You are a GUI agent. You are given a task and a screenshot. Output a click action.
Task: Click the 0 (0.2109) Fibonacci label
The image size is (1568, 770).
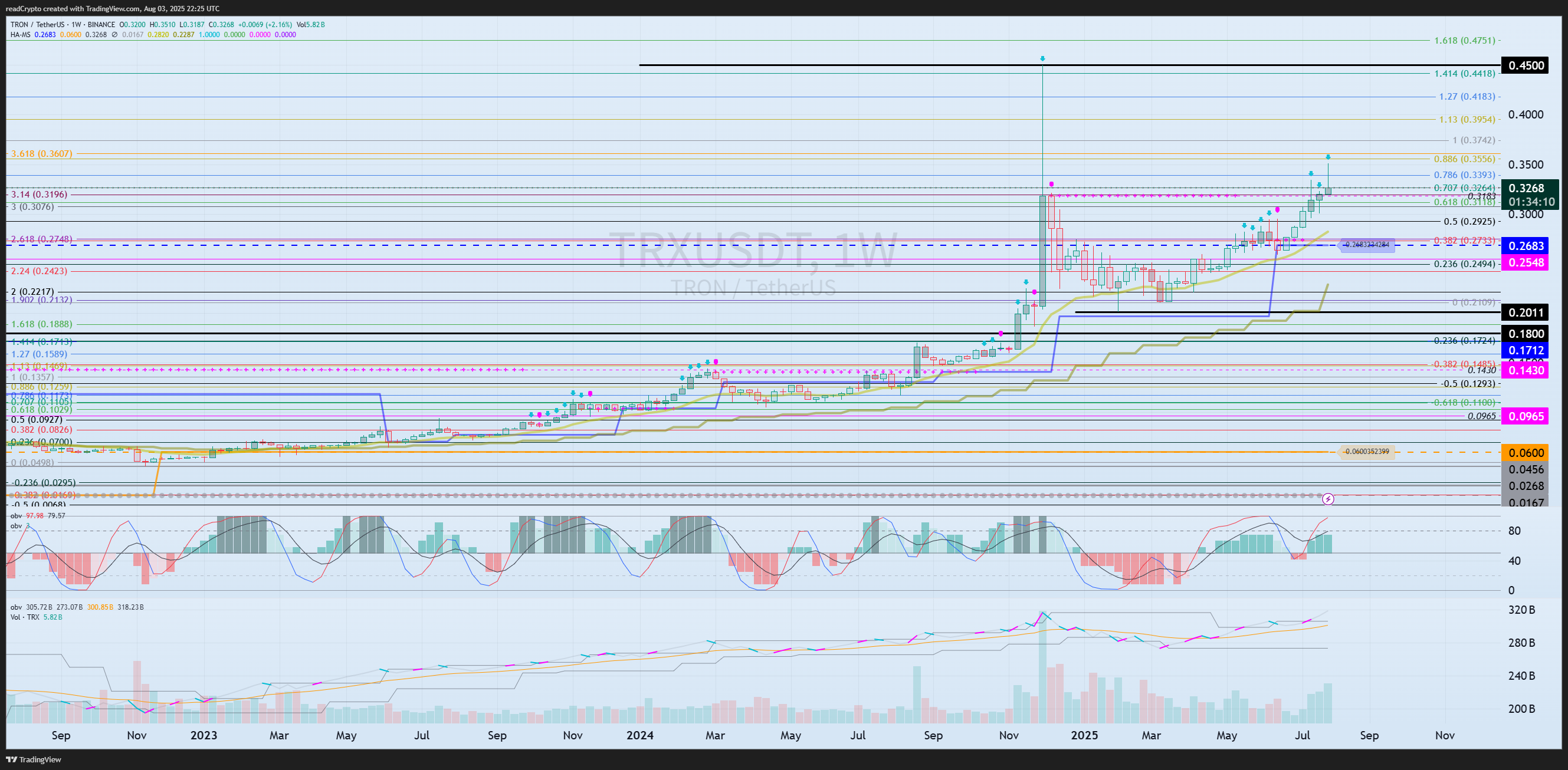coord(1473,302)
